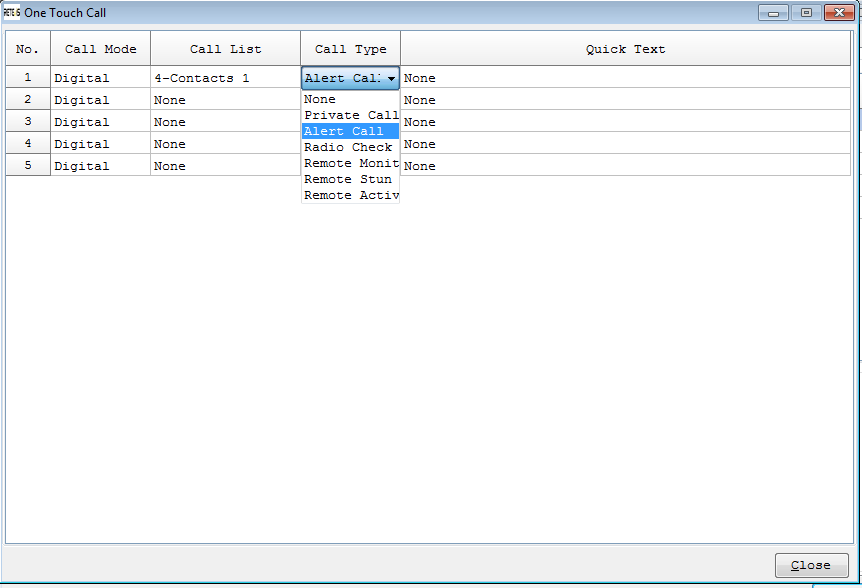Open Call Mode cell in row 1
The width and height of the screenshot is (862, 588).
coord(100,78)
